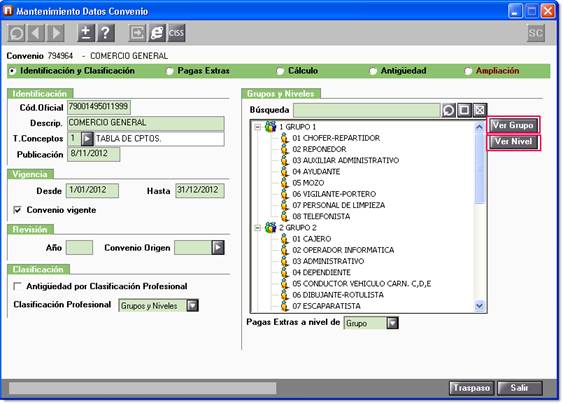Viewport: 563px width, 404px height.
Task: Click the Salir button
Action: coord(519,388)
